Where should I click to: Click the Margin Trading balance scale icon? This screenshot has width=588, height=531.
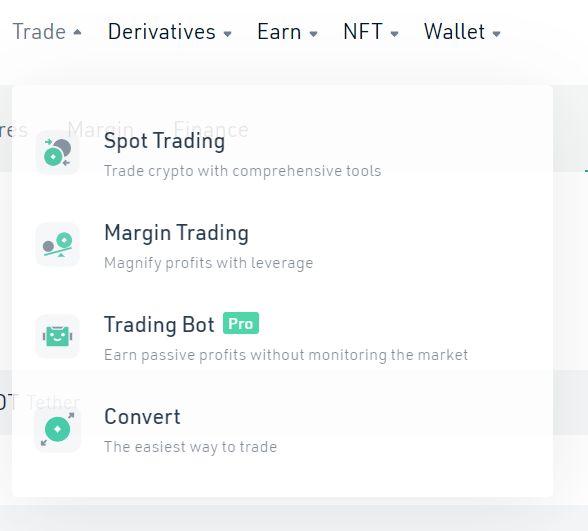(57, 244)
